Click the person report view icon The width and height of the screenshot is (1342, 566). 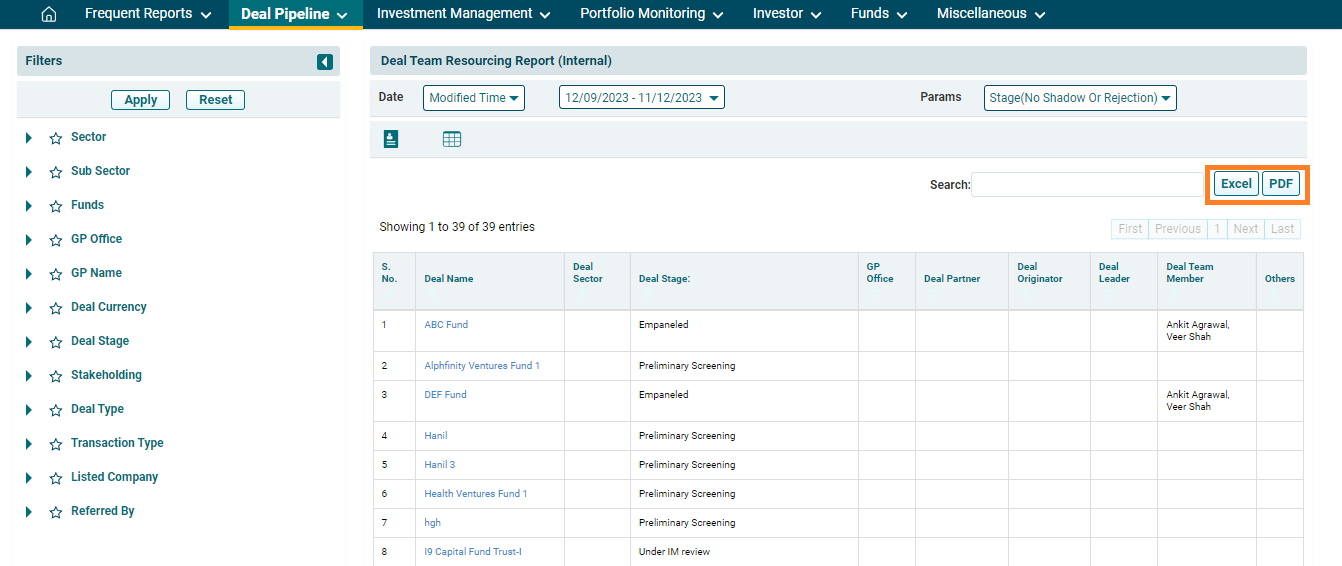[391, 139]
